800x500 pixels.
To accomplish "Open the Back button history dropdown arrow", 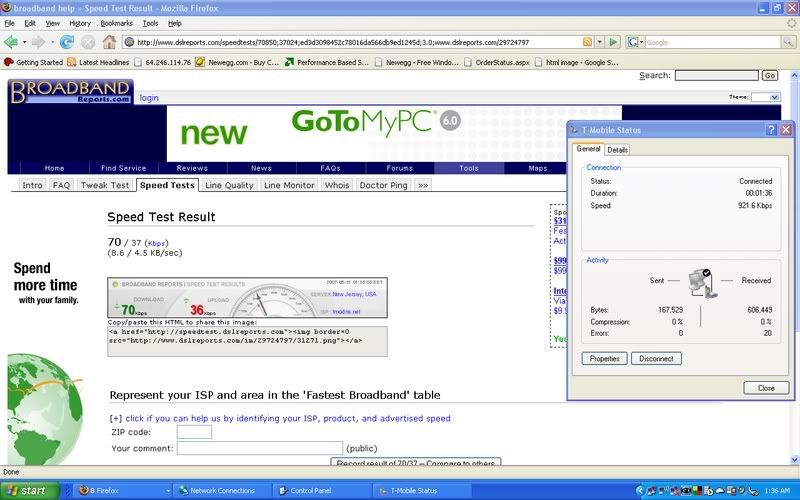I will point(24,42).
